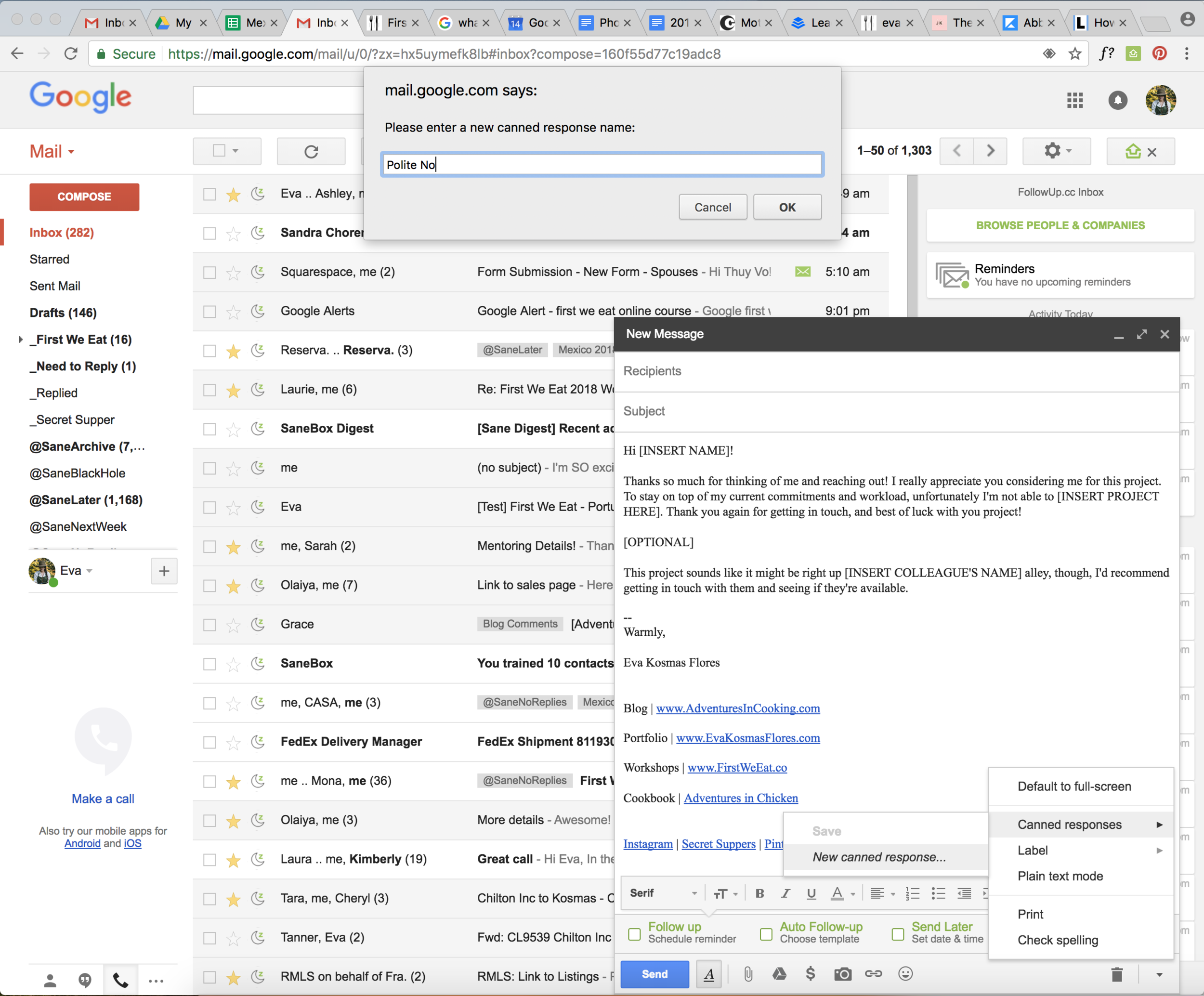Viewport: 1204px width, 996px height.
Task: Click the attach files paperclip icon
Action: point(748,974)
